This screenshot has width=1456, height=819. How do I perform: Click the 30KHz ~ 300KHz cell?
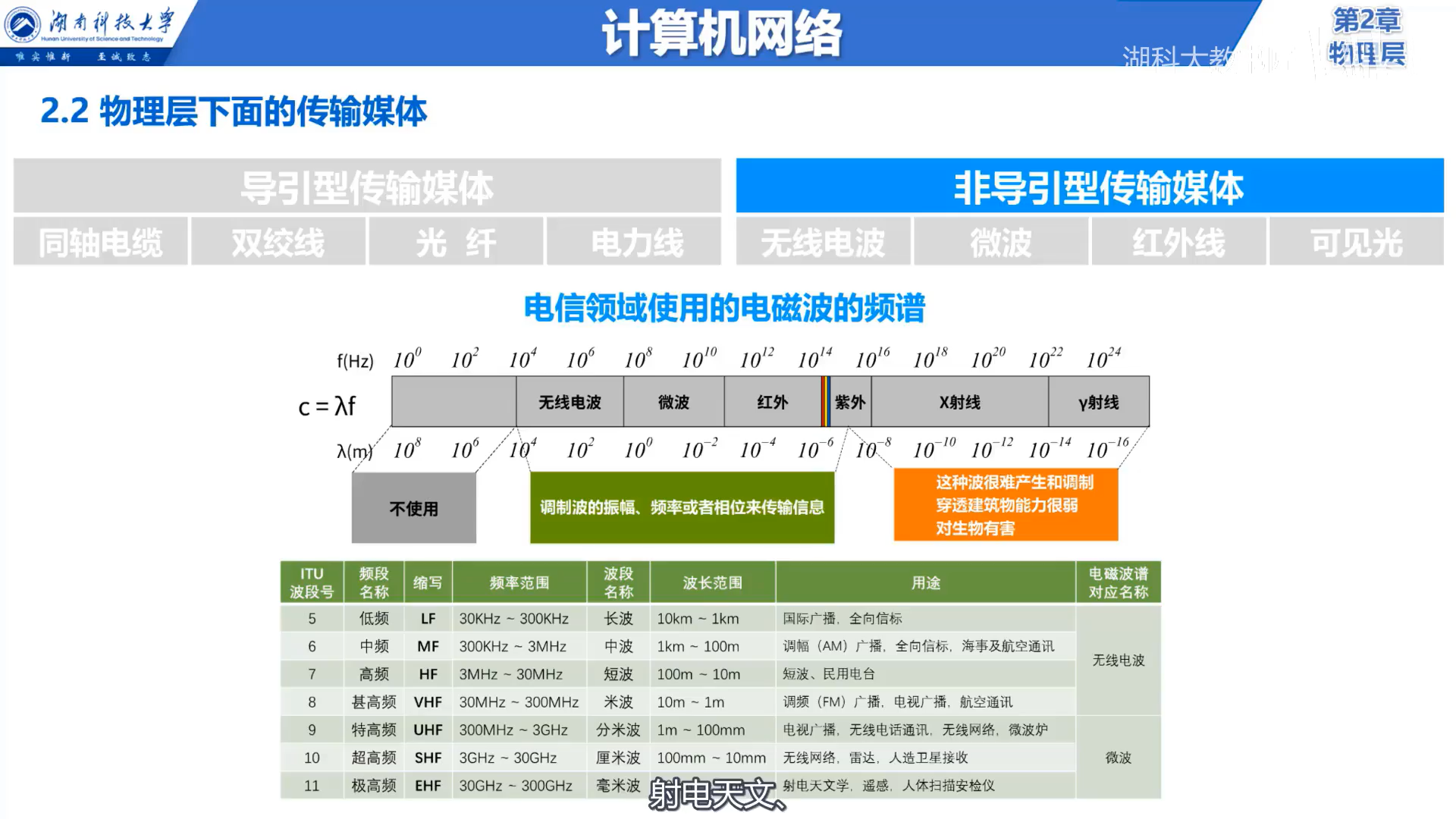(519, 619)
